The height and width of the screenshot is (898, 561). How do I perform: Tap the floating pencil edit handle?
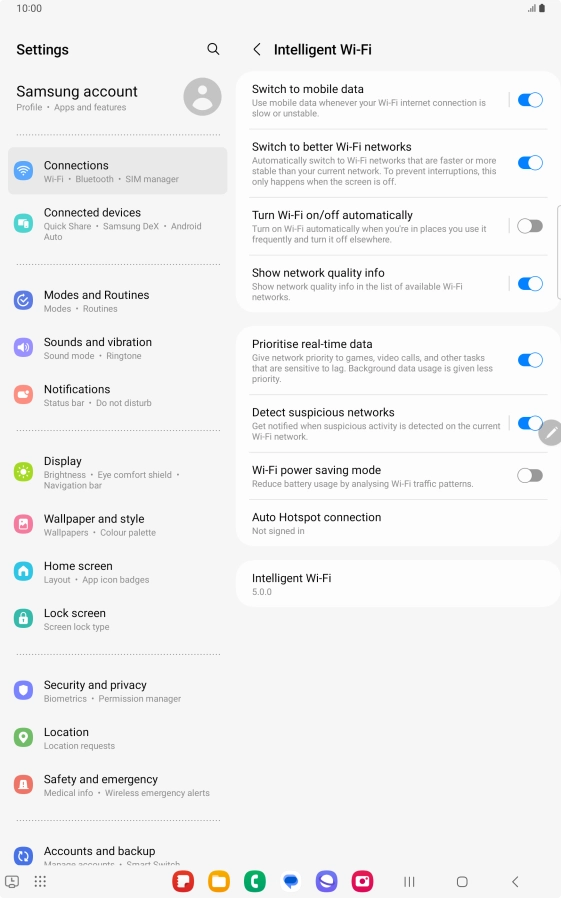click(x=550, y=433)
